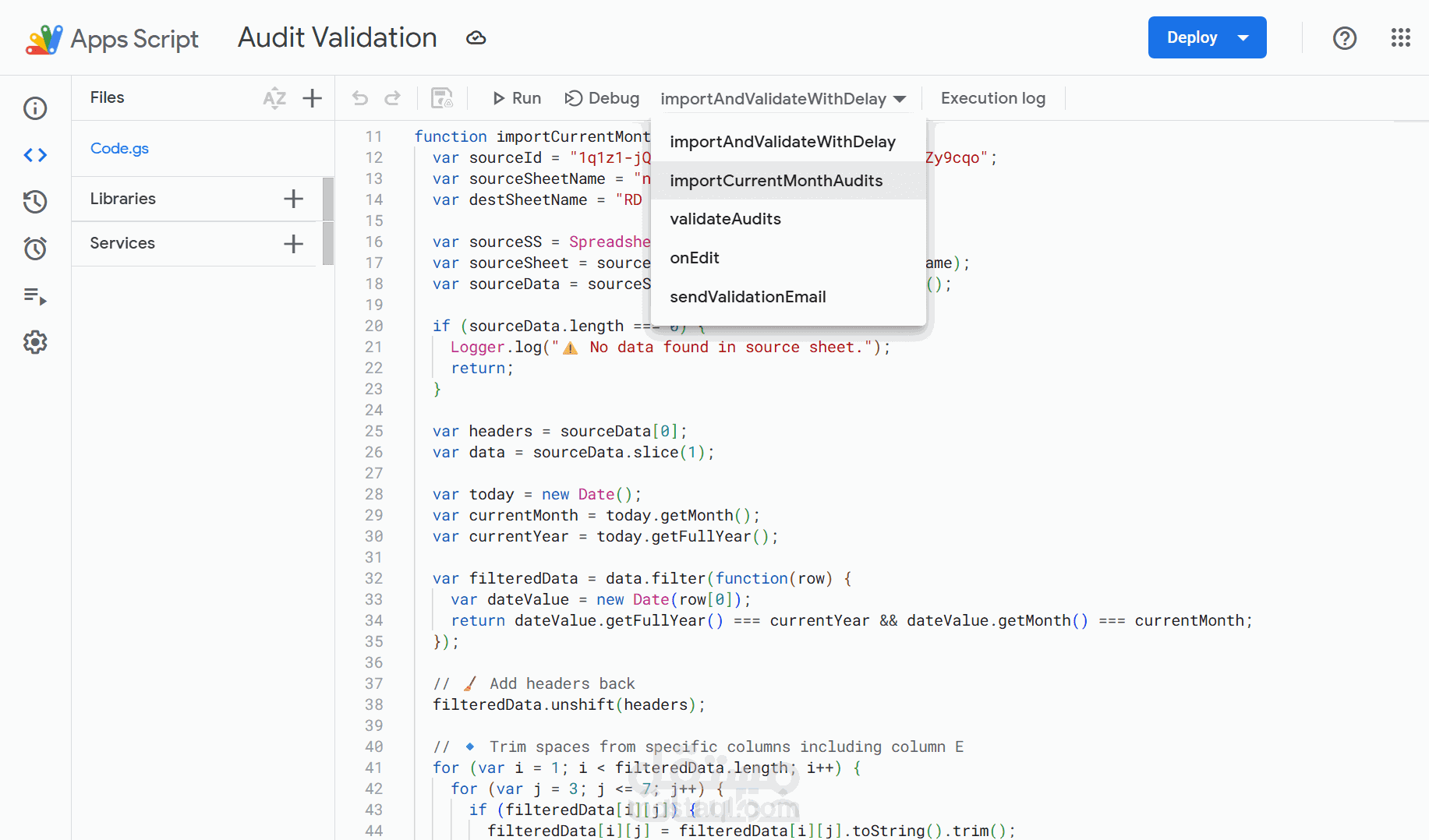Select importCurrentMonthAudits from function list
The width and height of the screenshot is (1429, 840).
coord(788,181)
